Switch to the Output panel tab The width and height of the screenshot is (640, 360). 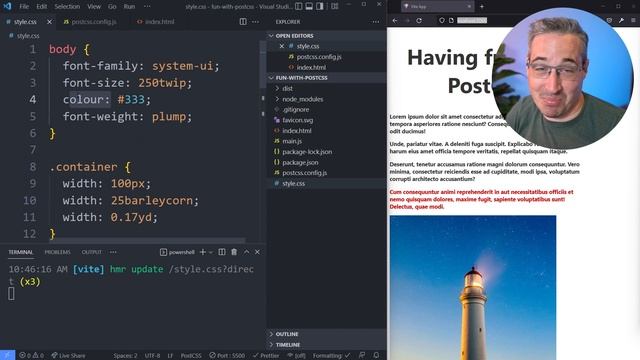point(91,252)
